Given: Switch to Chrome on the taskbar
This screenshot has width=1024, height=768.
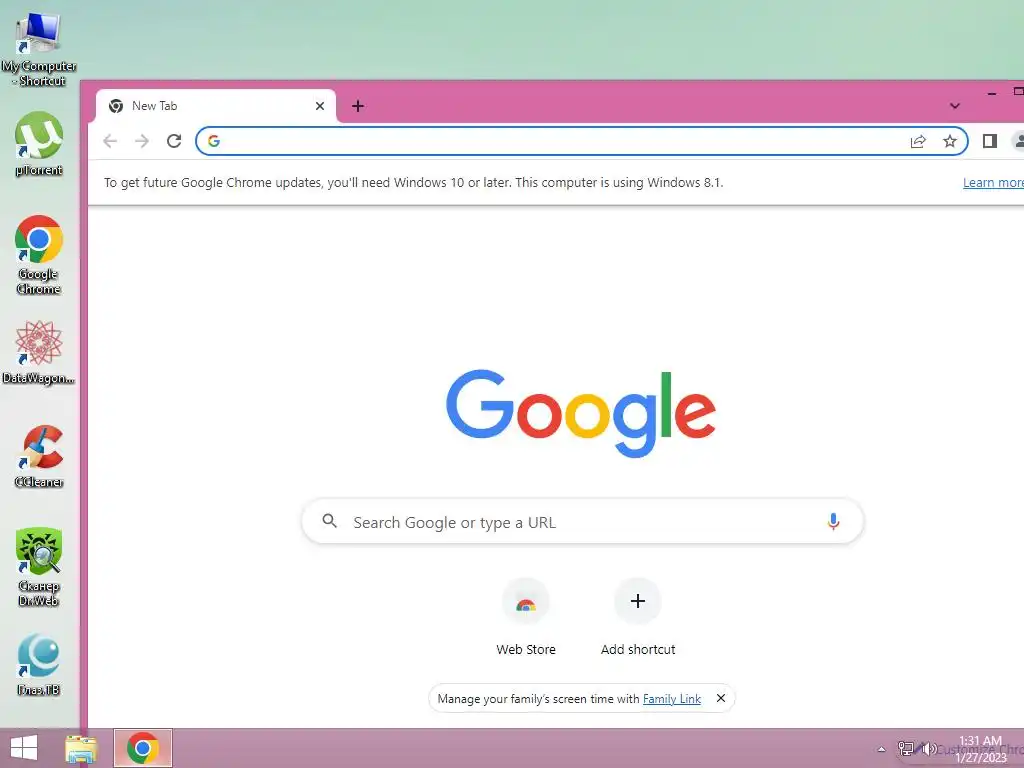Looking at the screenshot, I should pyautogui.click(x=143, y=748).
